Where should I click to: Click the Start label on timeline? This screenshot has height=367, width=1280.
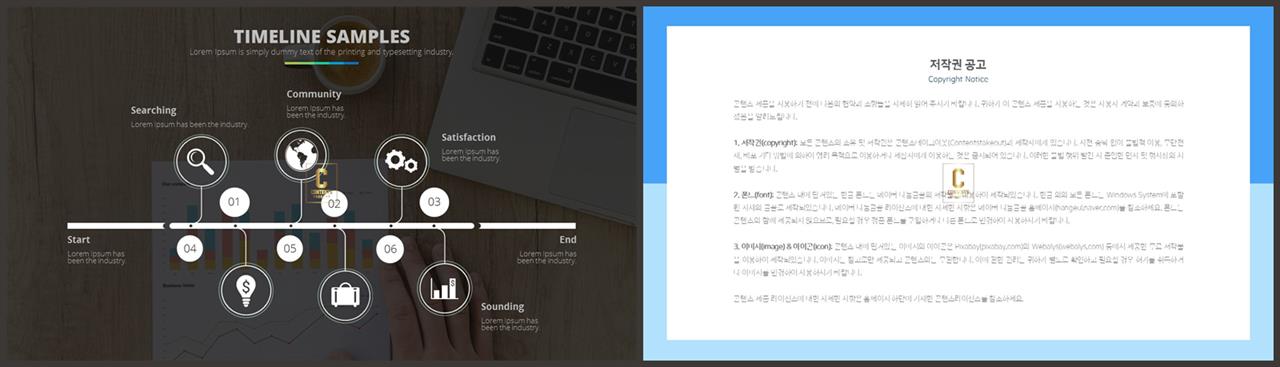click(x=78, y=240)
